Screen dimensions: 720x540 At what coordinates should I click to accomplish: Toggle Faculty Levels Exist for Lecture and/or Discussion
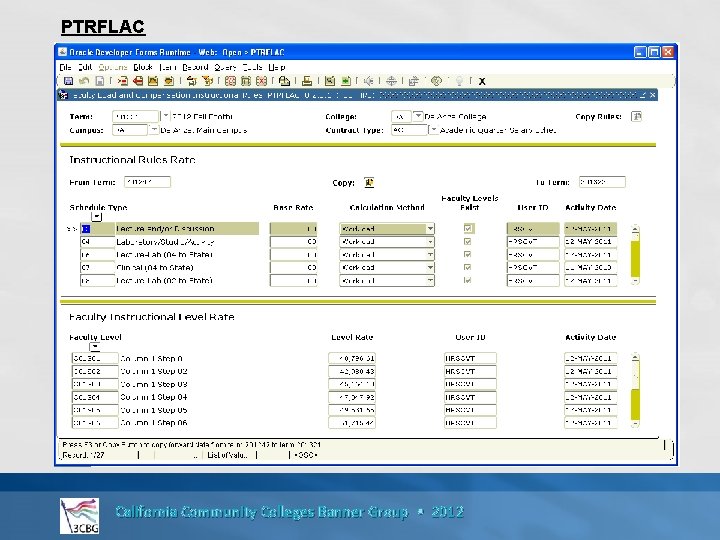467,228
